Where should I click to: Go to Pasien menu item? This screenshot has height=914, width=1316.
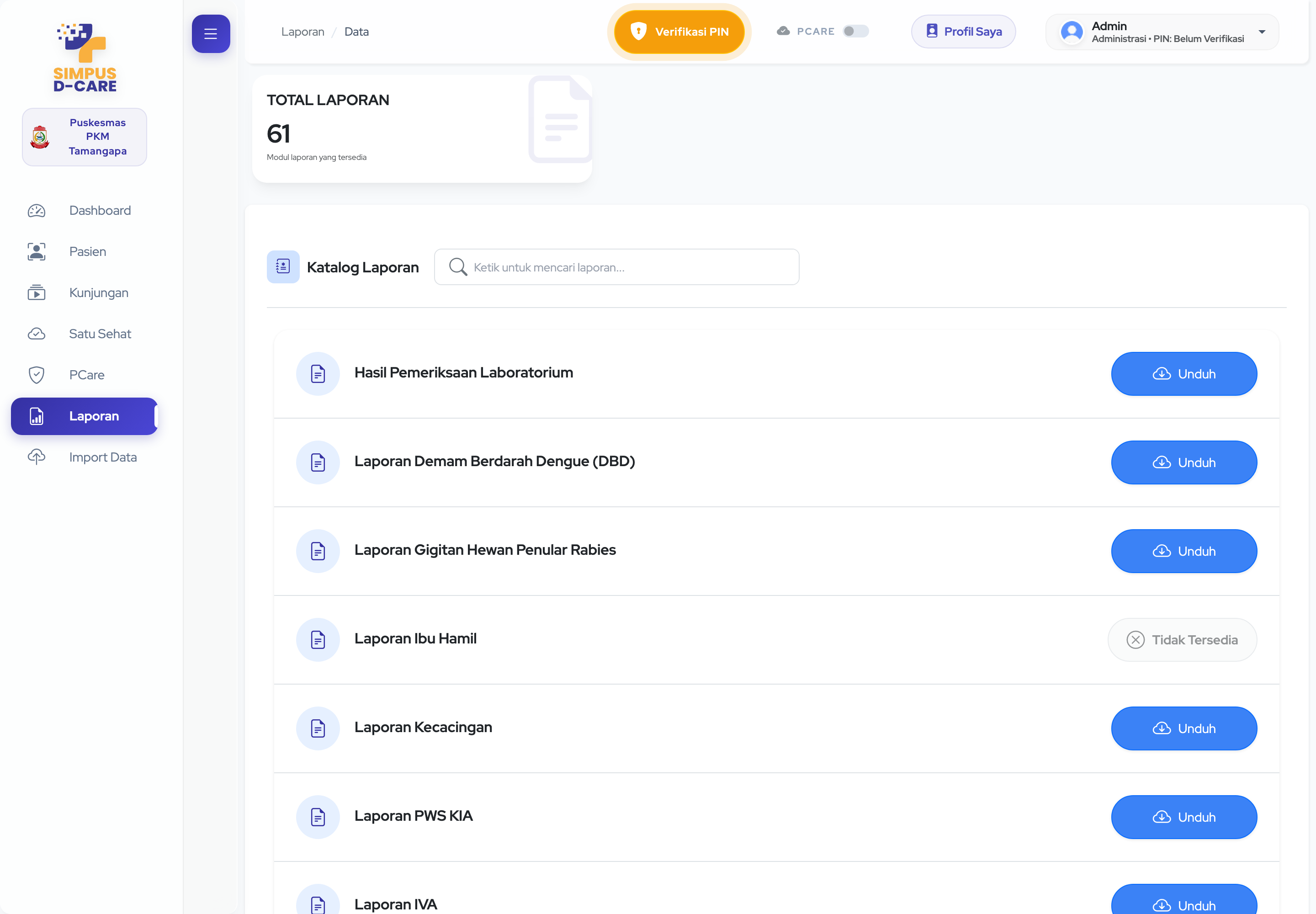pos(84,251)
